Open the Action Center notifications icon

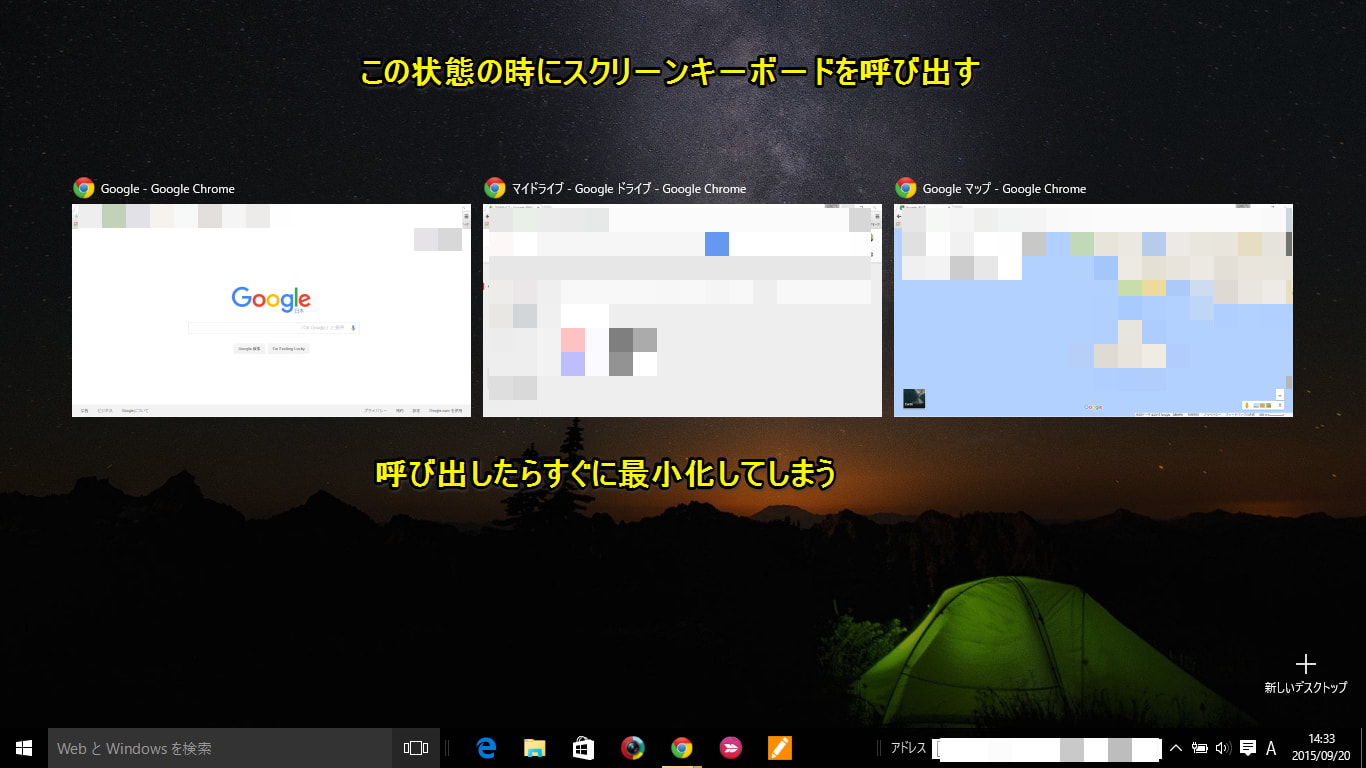(1248, 748)
